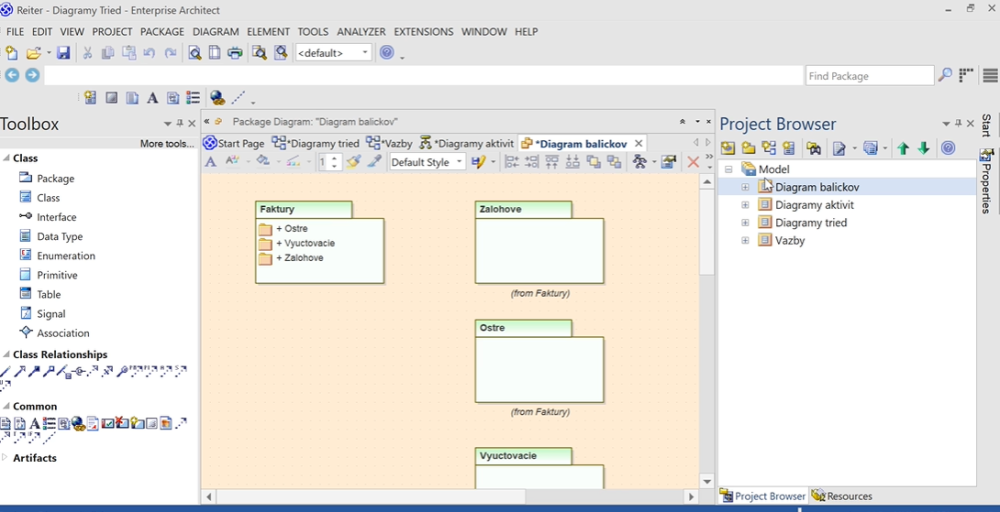Pick the Enumeration element in Toolbox
Image resolution: width=1000 pixels, height=512 pixels.
(65, 256)
